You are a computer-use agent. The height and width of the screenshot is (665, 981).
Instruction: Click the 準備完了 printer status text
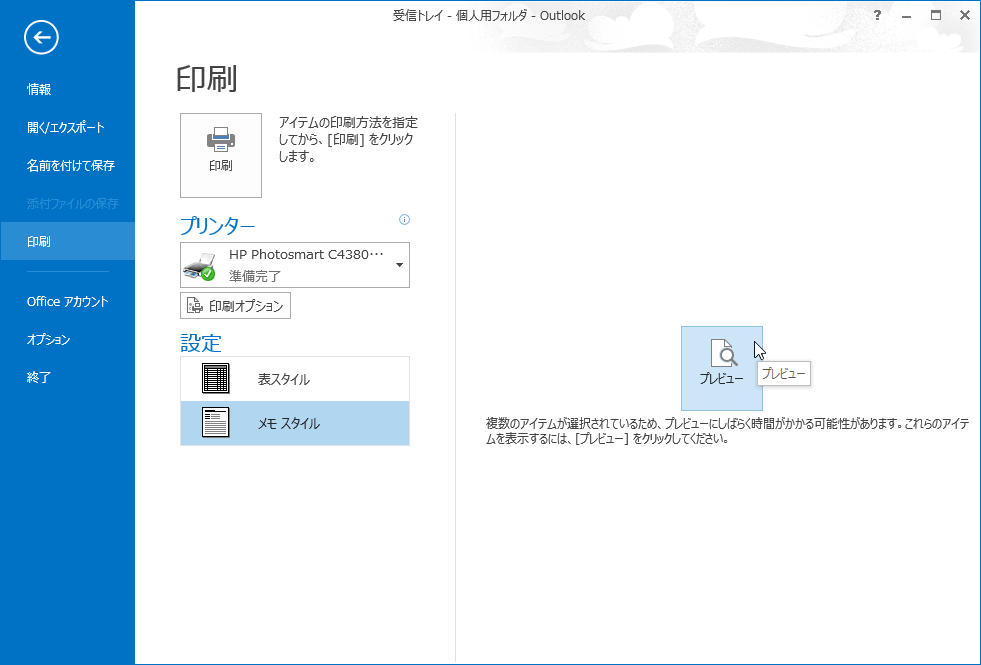255,275
